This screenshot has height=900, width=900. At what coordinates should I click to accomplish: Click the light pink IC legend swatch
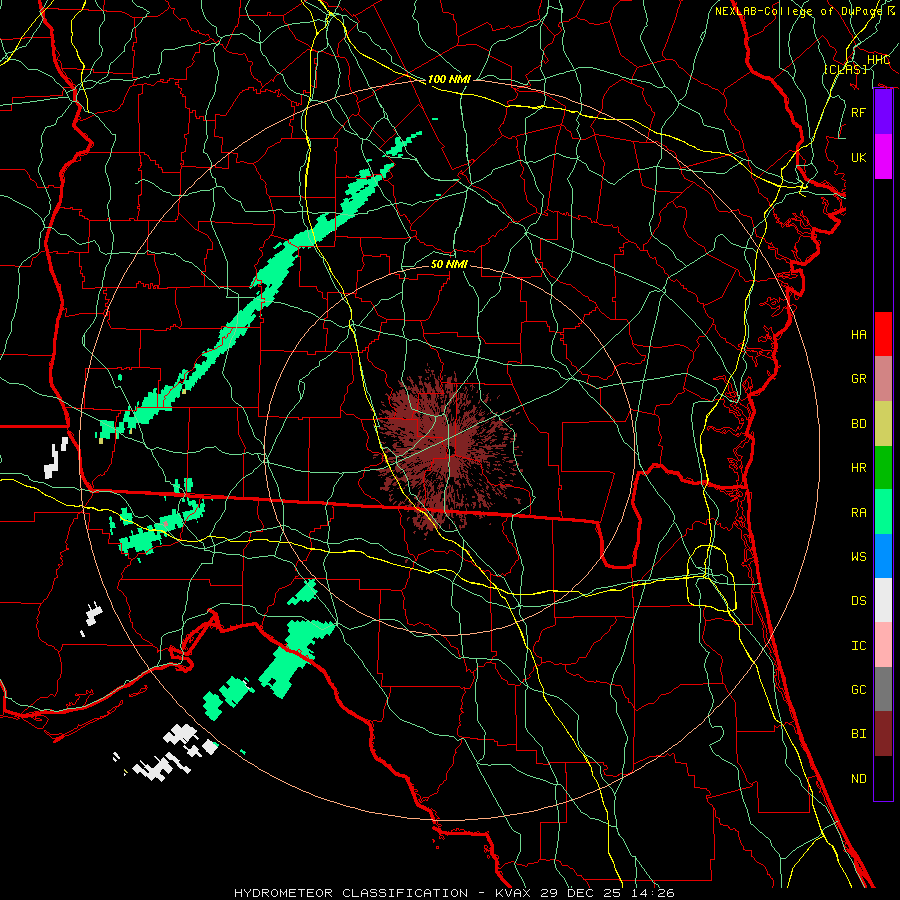[883, 645]
